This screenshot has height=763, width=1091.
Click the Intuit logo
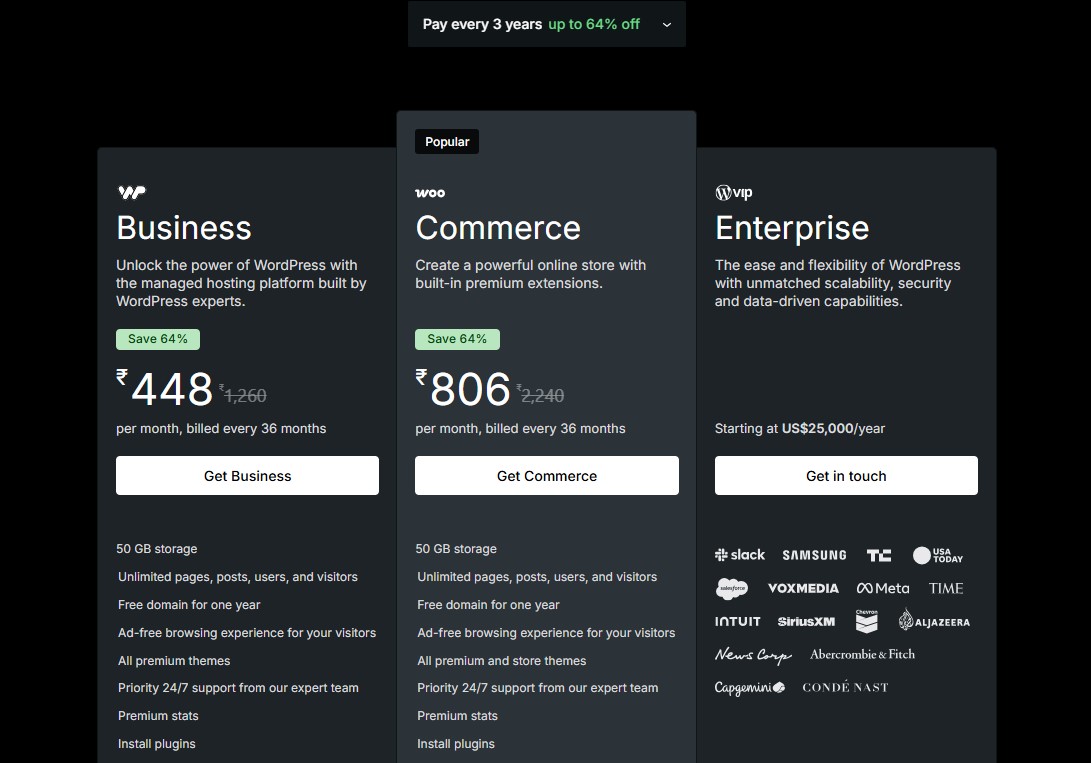[737, 621]
